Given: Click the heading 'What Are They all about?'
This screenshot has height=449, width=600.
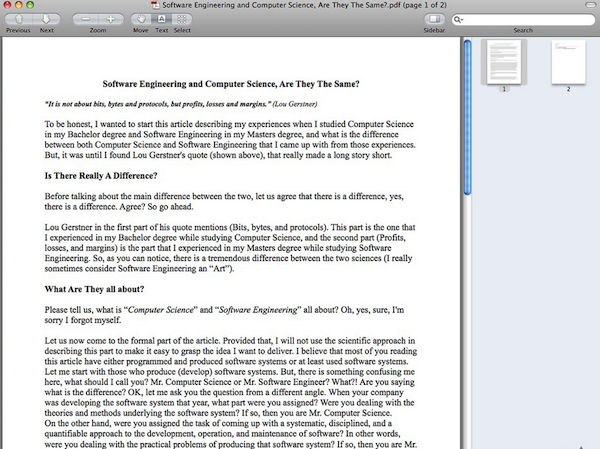Looking at the screenshot, I should click(x=94, y=289).
